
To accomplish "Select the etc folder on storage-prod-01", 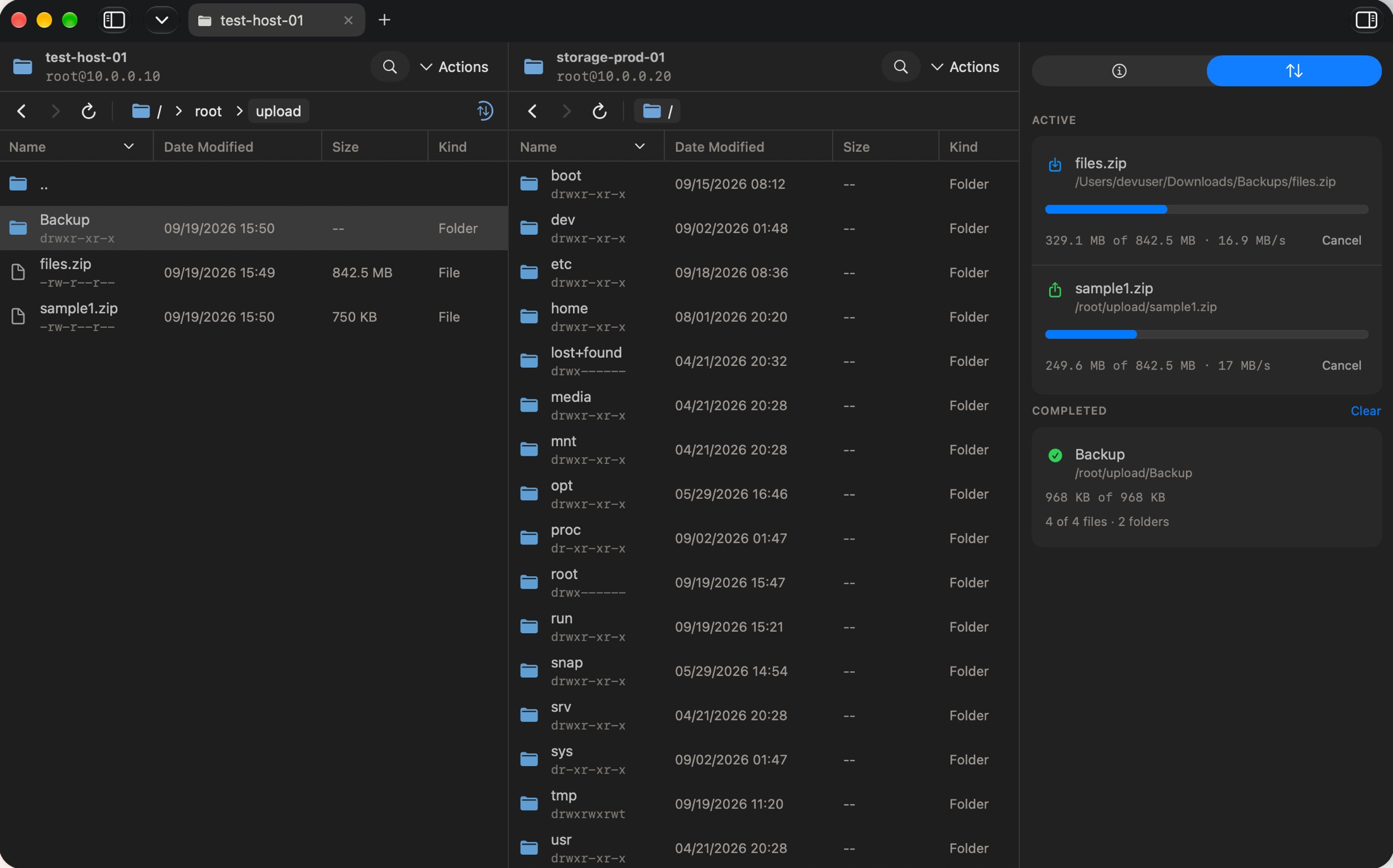I will 764,272.
